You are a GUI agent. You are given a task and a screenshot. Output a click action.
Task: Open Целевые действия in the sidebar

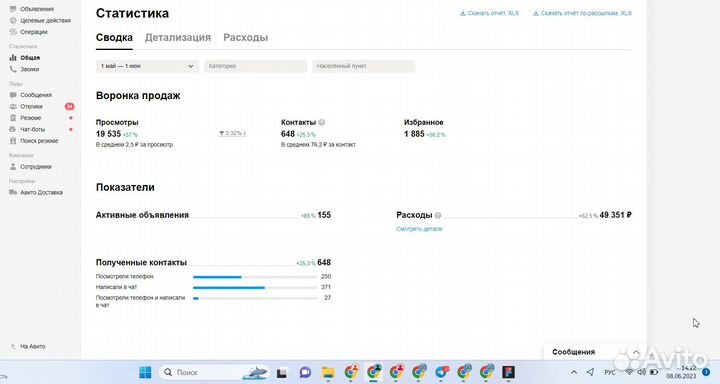(40, 20)
